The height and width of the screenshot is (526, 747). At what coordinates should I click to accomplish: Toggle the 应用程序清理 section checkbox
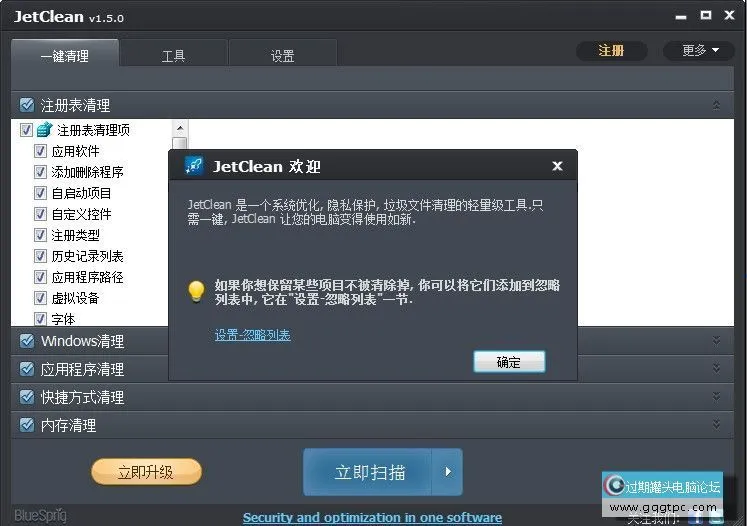click(27, 369)
